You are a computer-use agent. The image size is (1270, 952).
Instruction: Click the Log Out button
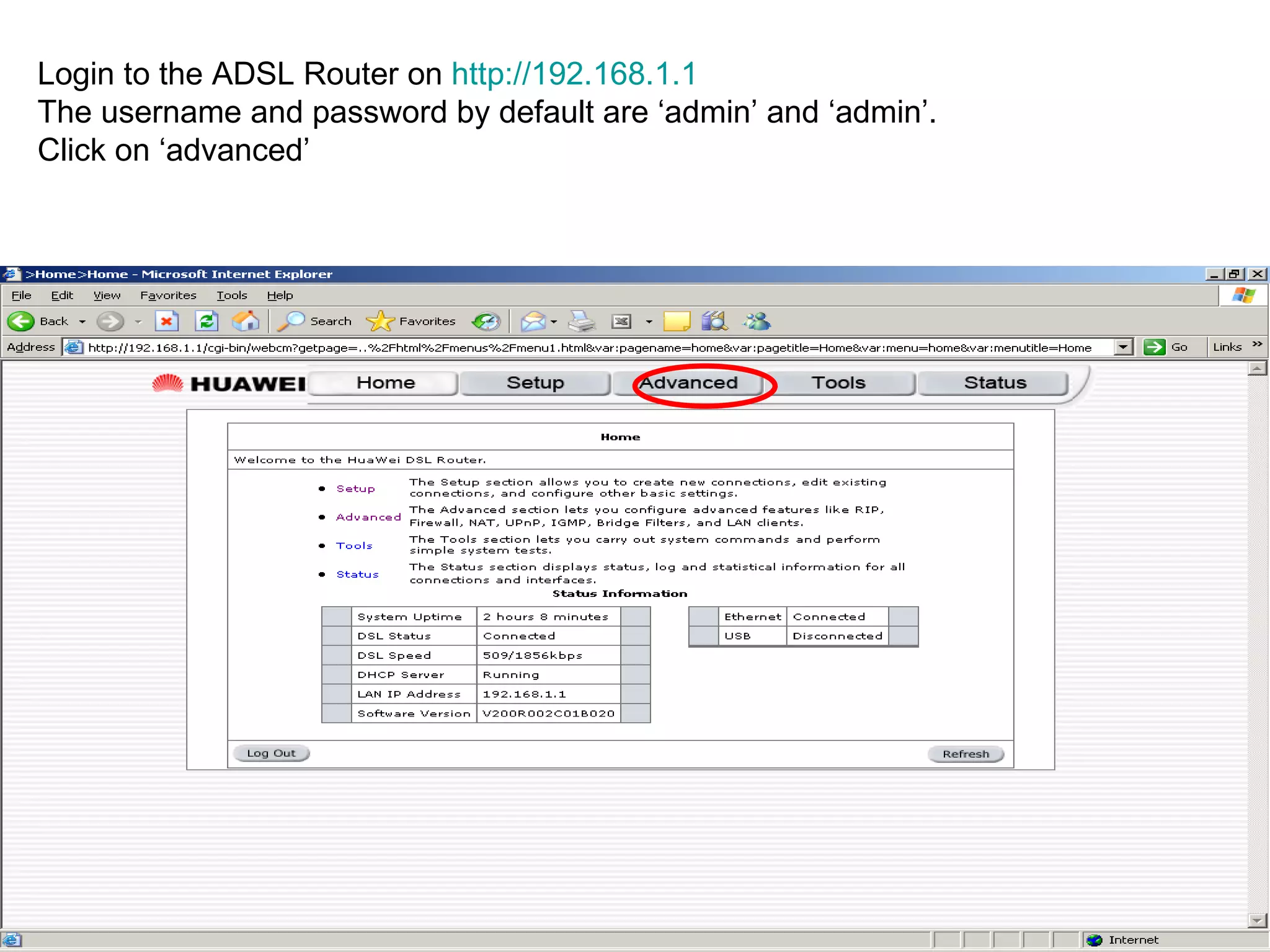(x=271, y=753)
